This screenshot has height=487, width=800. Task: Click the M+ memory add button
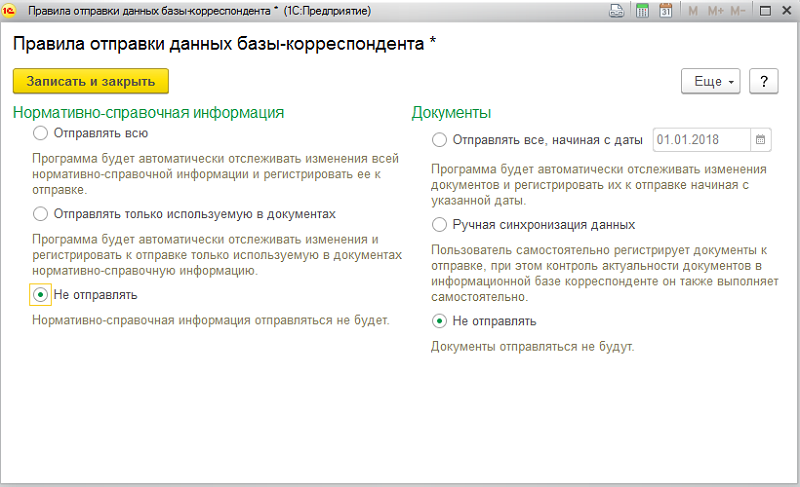pyautogui.click(x=715, y=11)
